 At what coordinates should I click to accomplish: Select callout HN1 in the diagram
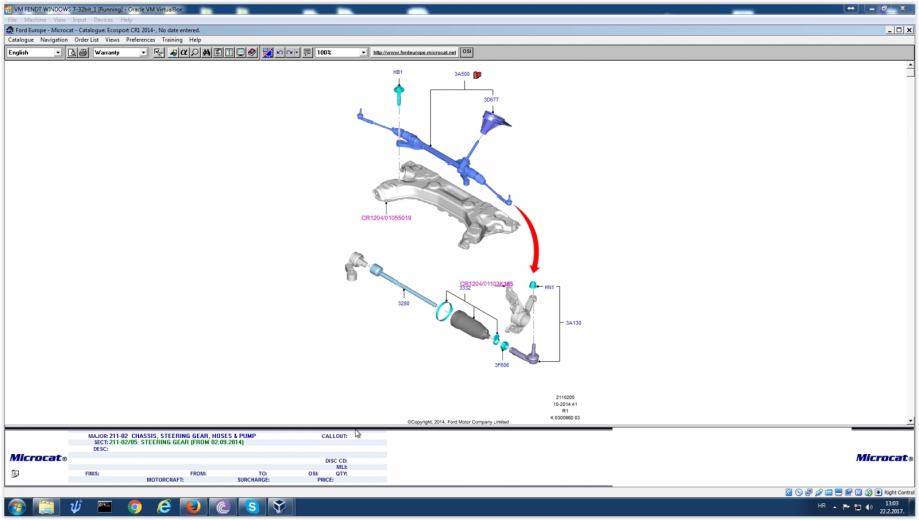549,287
